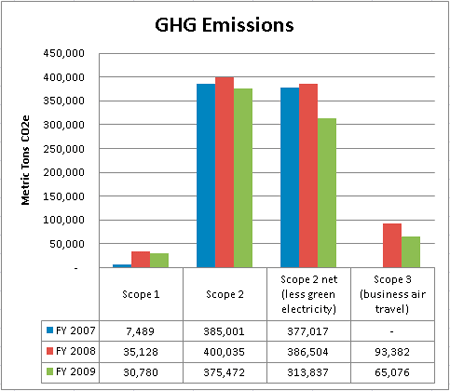Click the red Scope 2 net FY 2008 bar
Viewport: 450px width, 391px height.
(x=308, y=176)
